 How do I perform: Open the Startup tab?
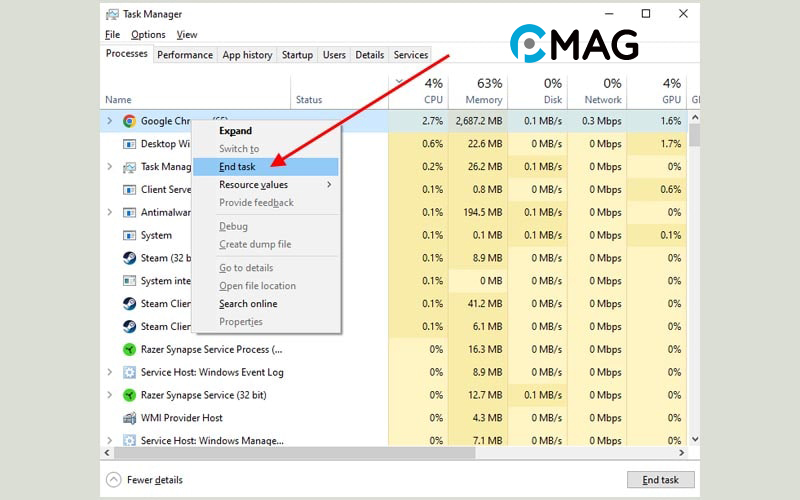[x=297, y=55]
